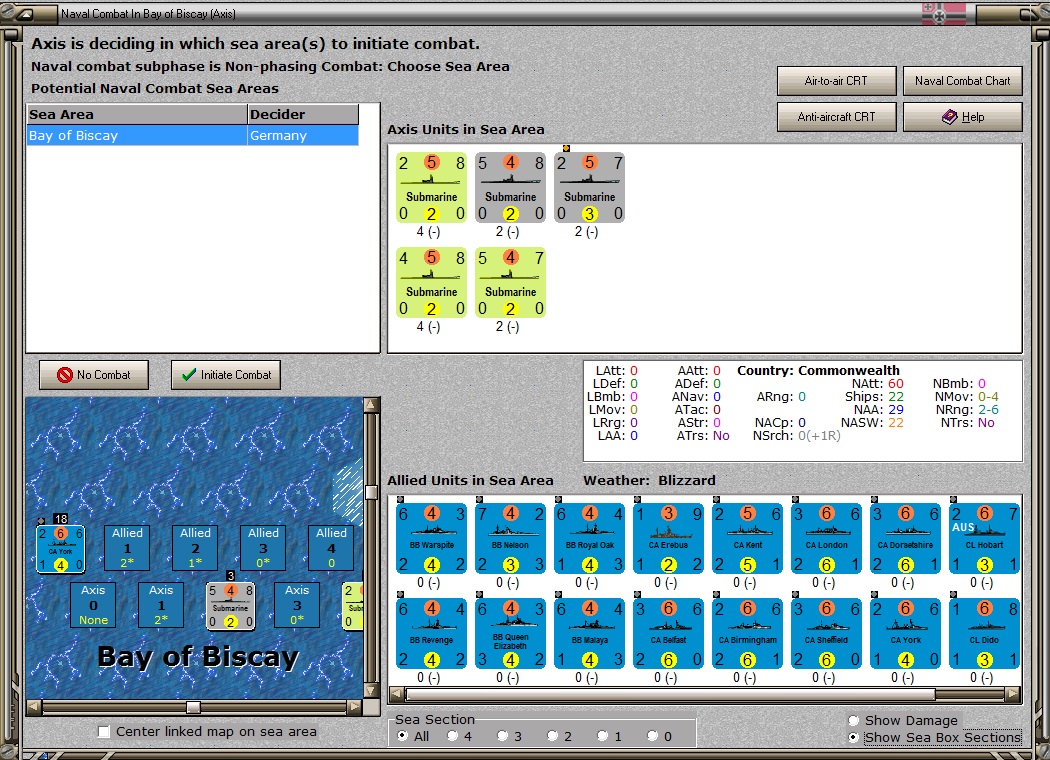The height and width of the screenshot is (760, 1050).
Task: Select Show Sea Box Sections option
Action: 853,737
